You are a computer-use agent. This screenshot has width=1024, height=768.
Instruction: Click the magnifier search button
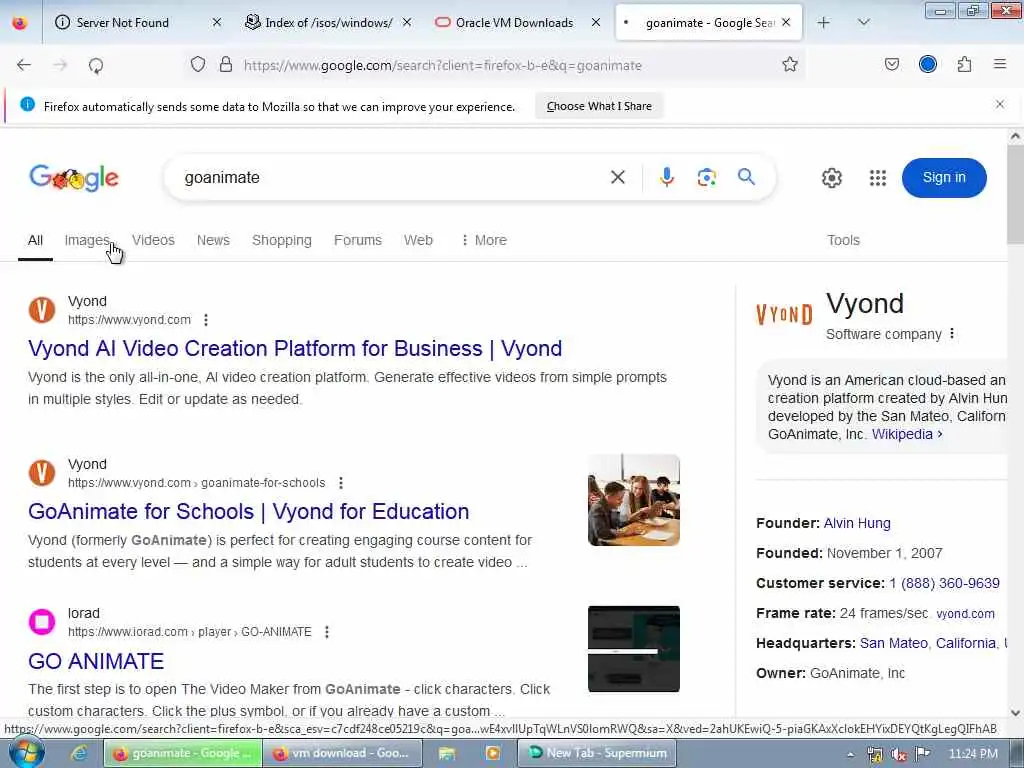click(746, 176)
